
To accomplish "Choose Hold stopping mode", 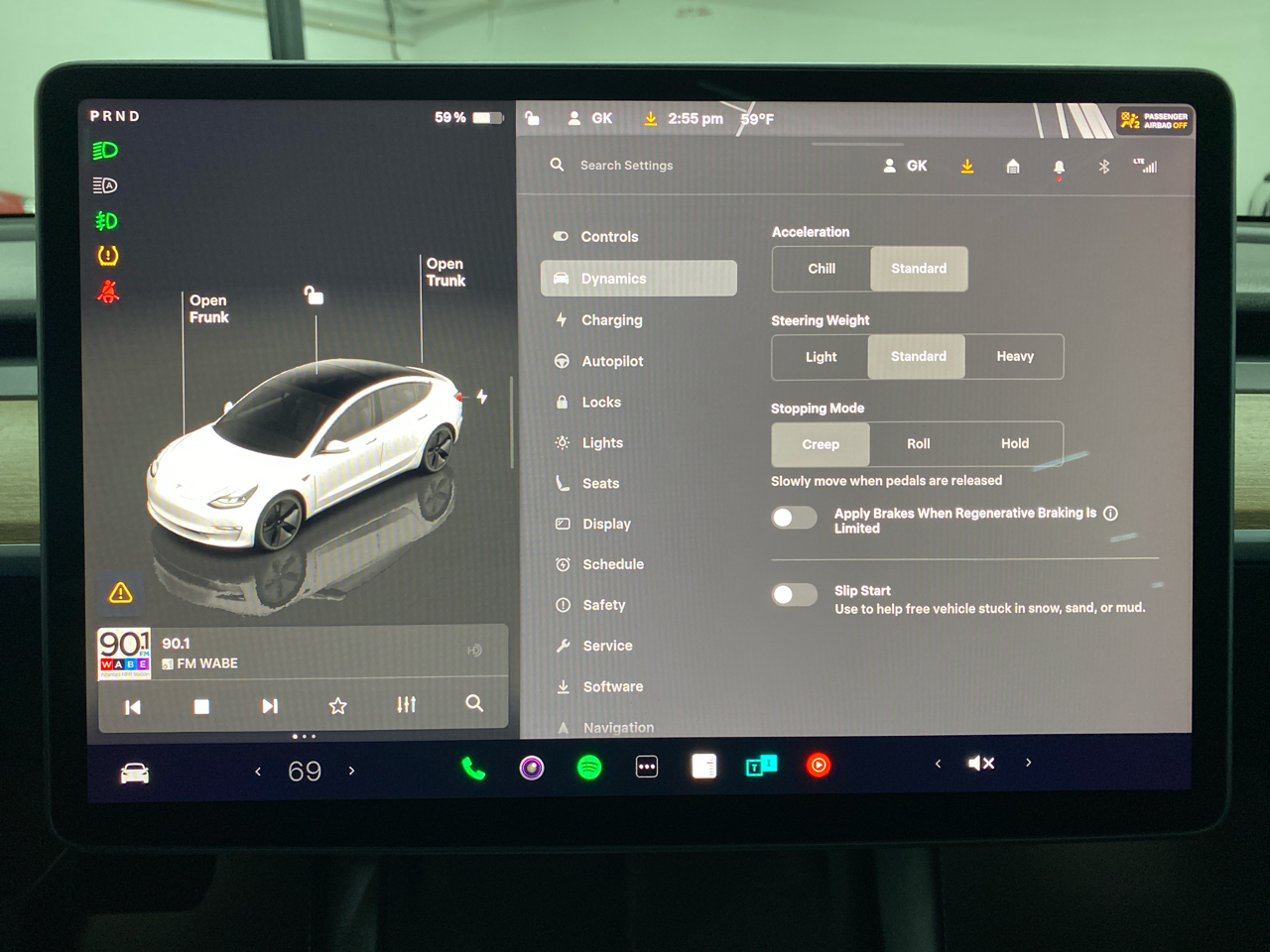I will [x=1014, y=443].
